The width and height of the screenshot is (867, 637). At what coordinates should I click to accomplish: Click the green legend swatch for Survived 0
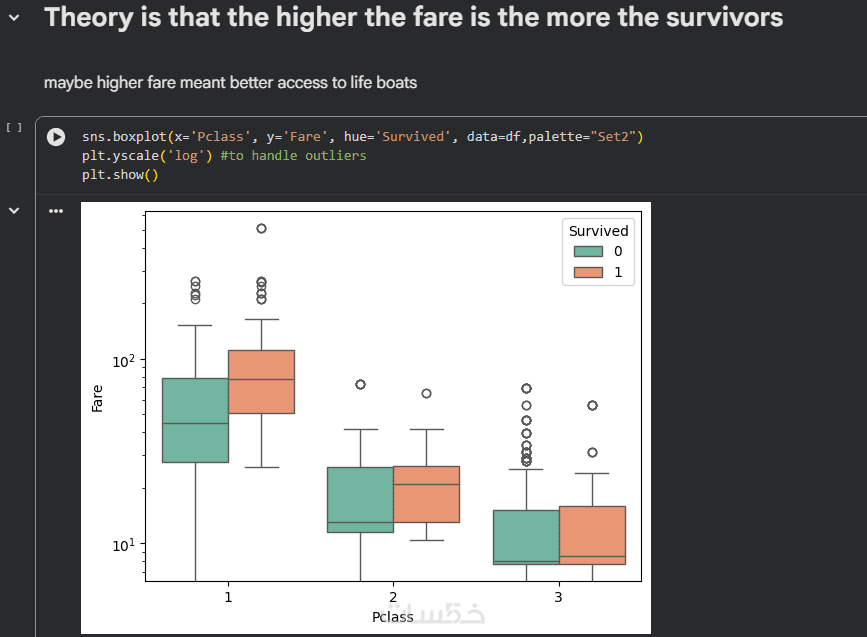[589, 251]
